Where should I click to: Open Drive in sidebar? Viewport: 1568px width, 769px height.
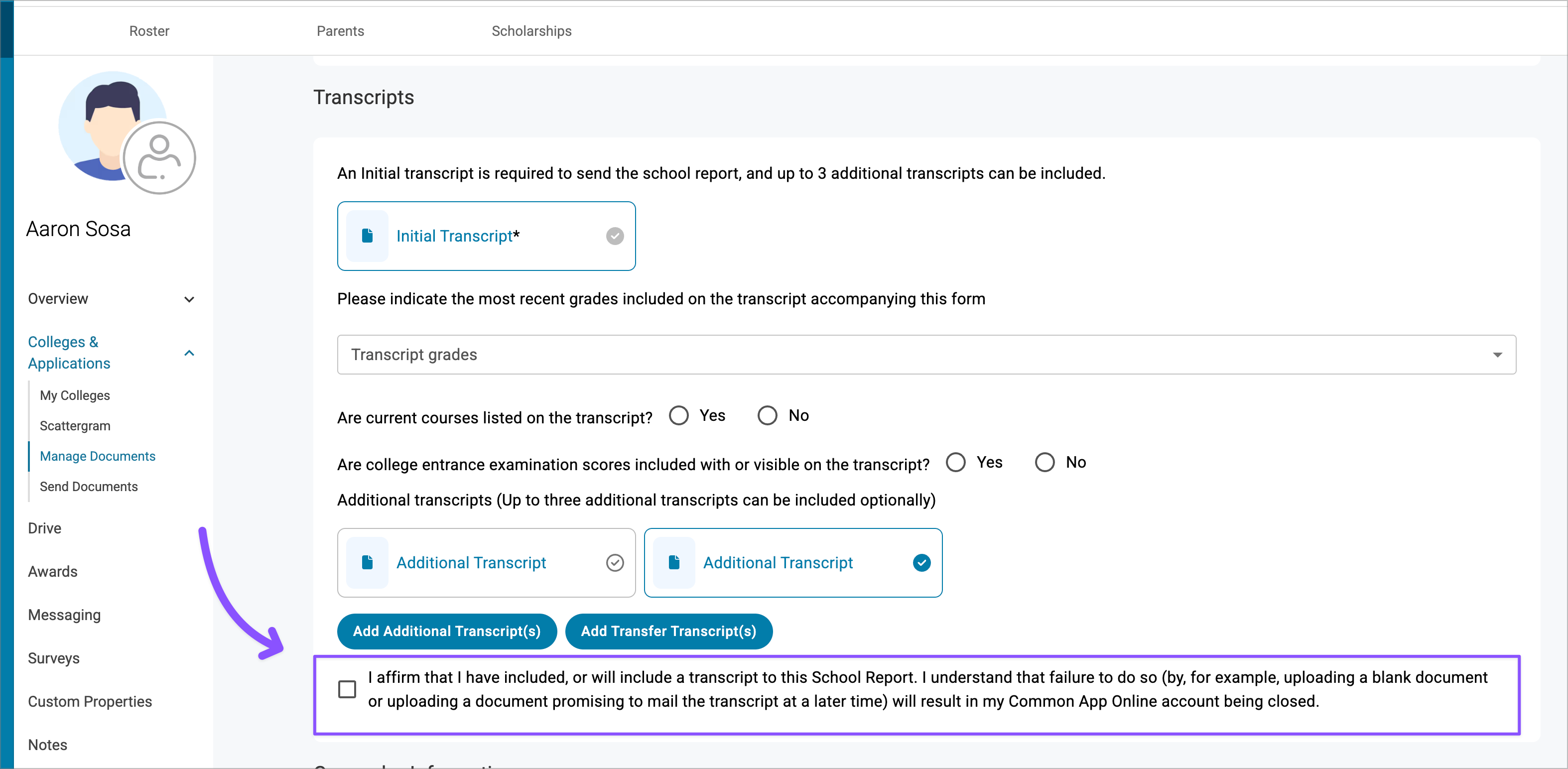[x=44, y=528]
